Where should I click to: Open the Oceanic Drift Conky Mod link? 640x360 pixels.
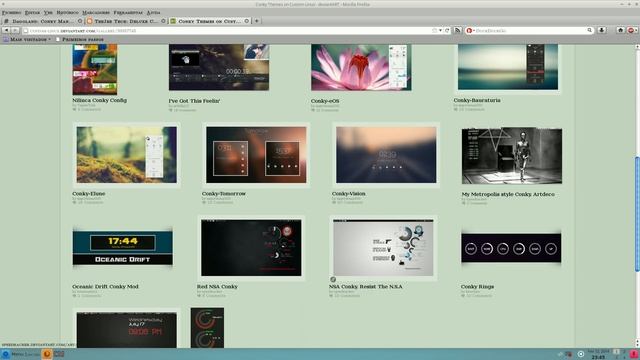(105, 287)
